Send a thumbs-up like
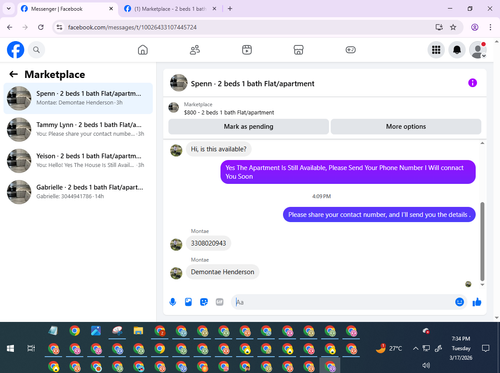 click(477, 302)
